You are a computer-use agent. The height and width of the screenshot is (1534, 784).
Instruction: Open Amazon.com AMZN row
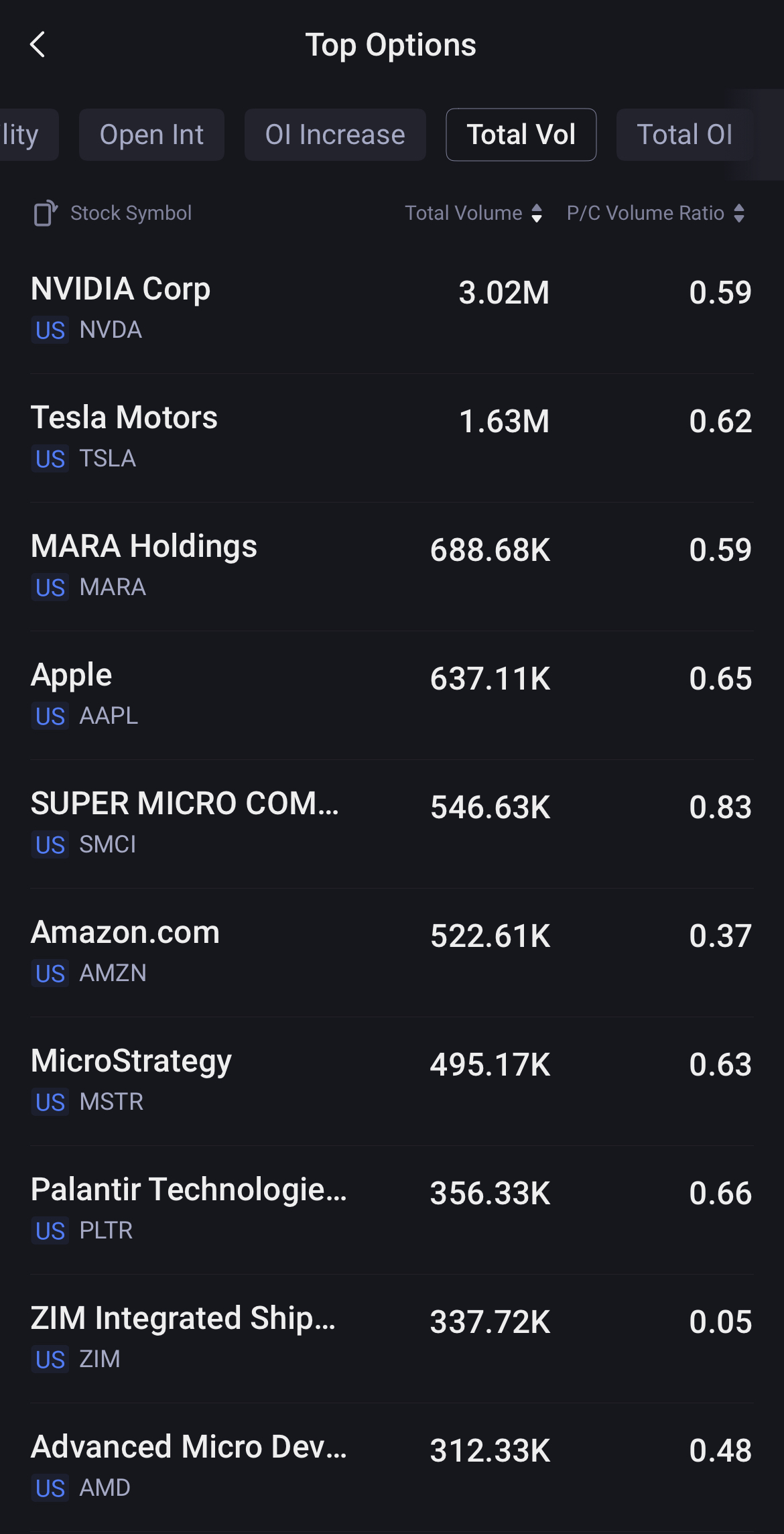[x=391, y=952]
